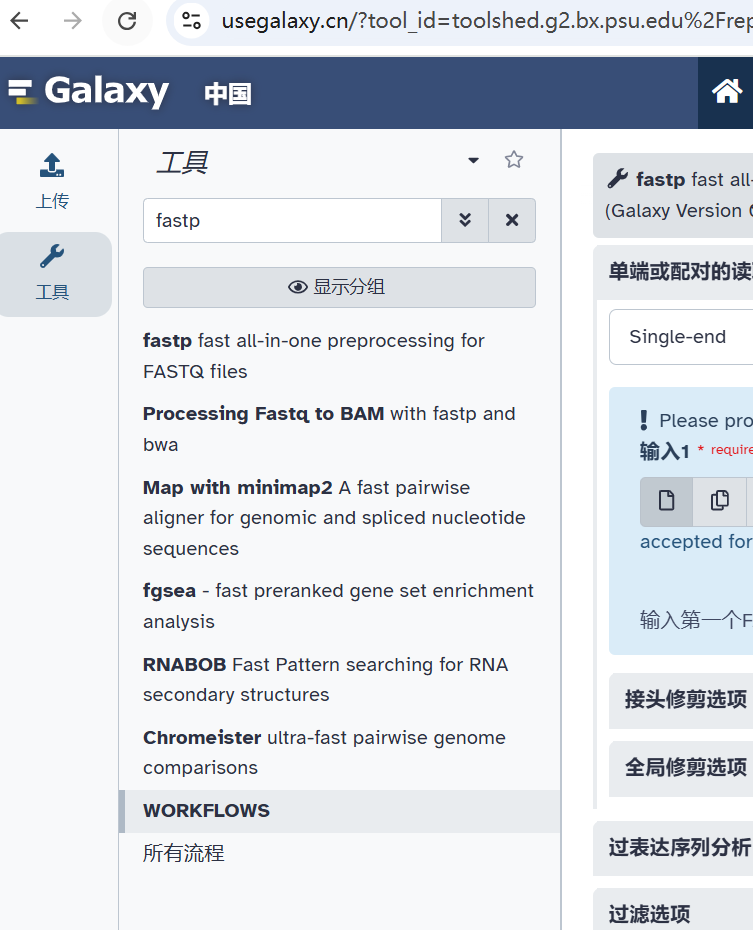The width and height of the screenshot is (753, 930).
Task: Open Processing Fastq to BAM tool
Action: (329, 429)
